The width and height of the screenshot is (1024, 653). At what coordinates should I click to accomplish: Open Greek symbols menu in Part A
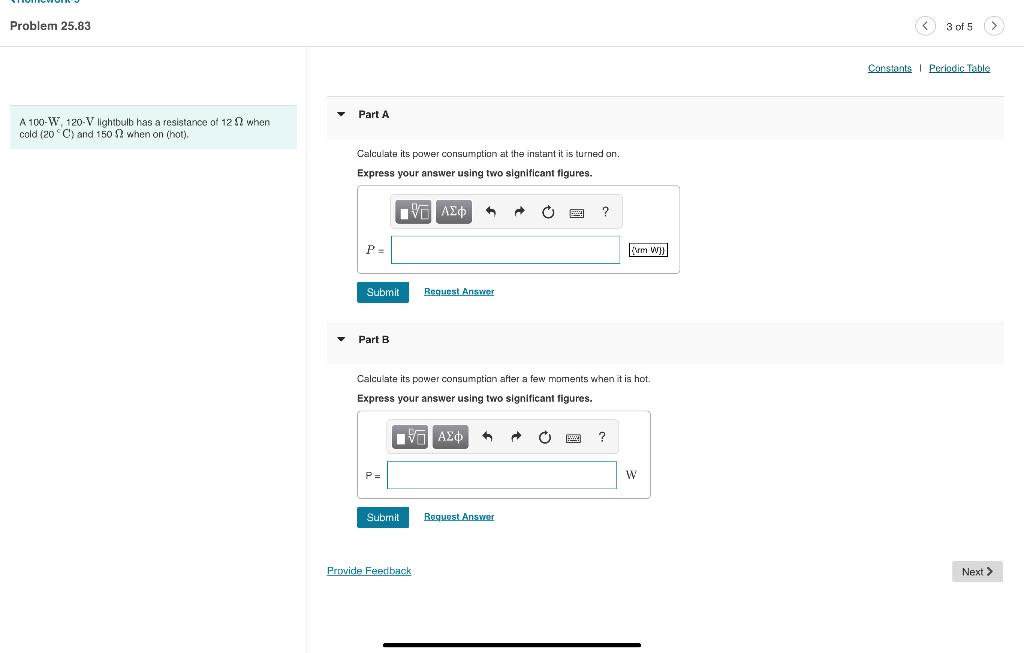(x=453, y=212)
